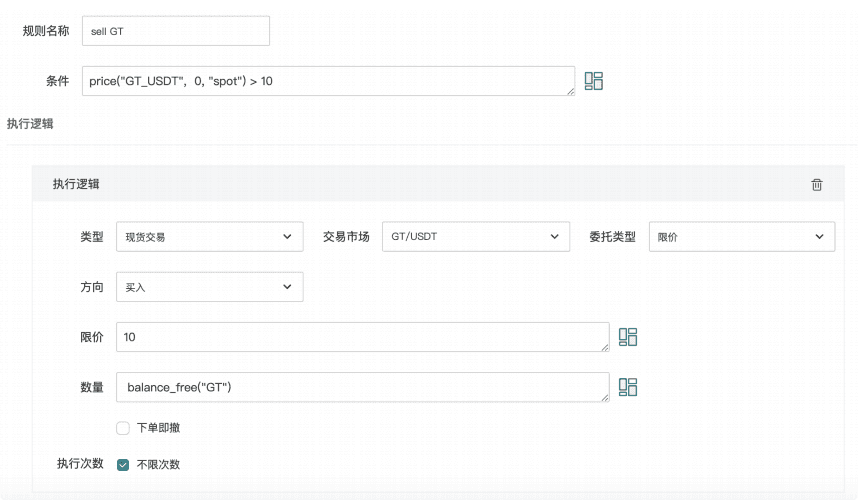Delete the 执行逻辑 block with the trash icon

coord(817,184)
